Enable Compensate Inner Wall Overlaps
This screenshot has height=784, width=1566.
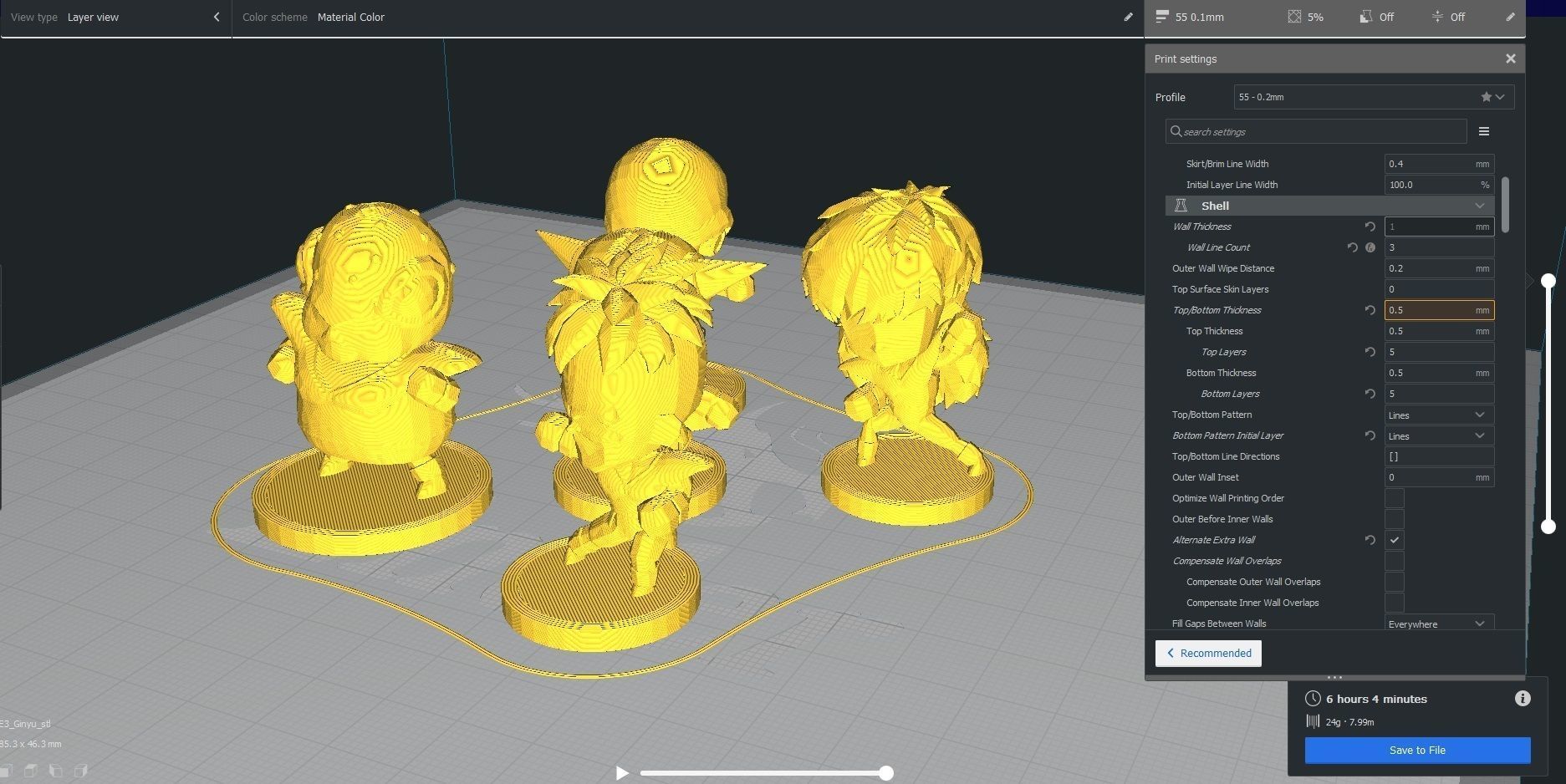coord(1394,603)
